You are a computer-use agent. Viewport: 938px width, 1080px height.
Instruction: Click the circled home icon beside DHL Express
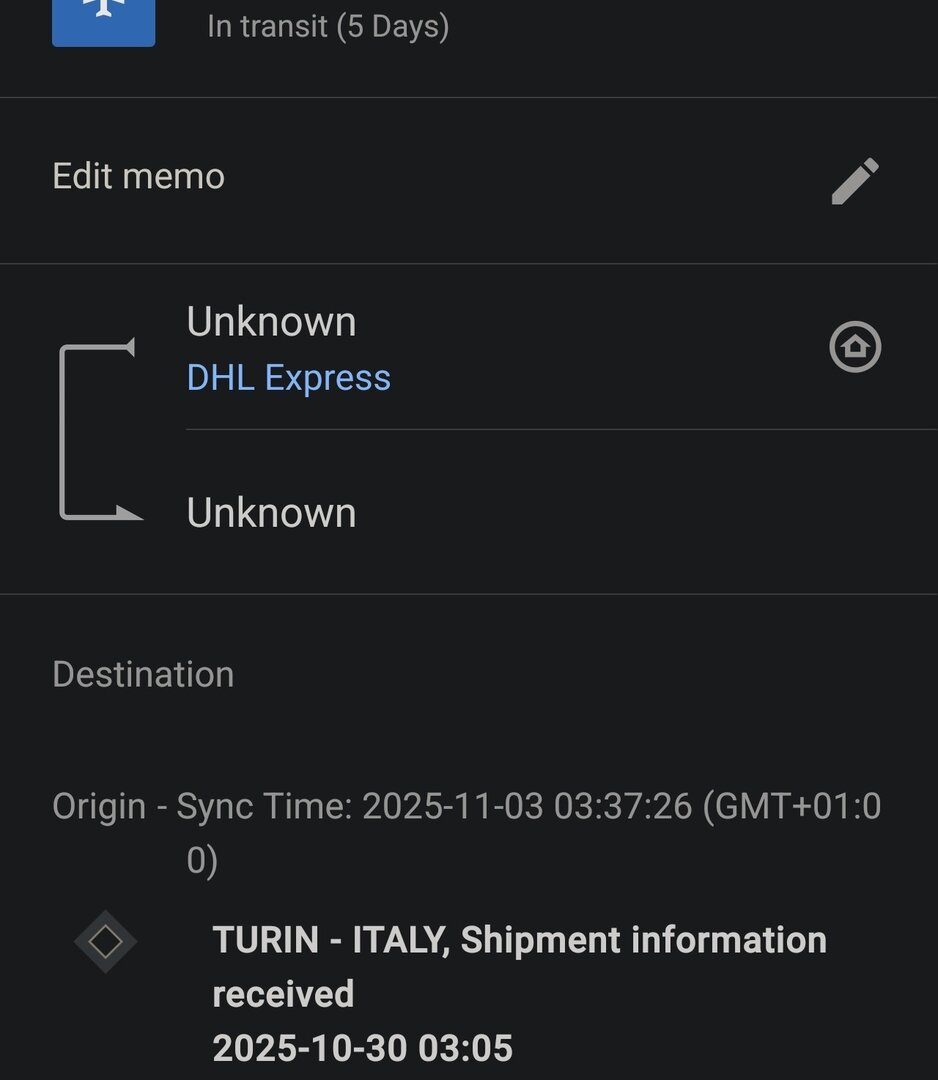click(x=855, y=347)
